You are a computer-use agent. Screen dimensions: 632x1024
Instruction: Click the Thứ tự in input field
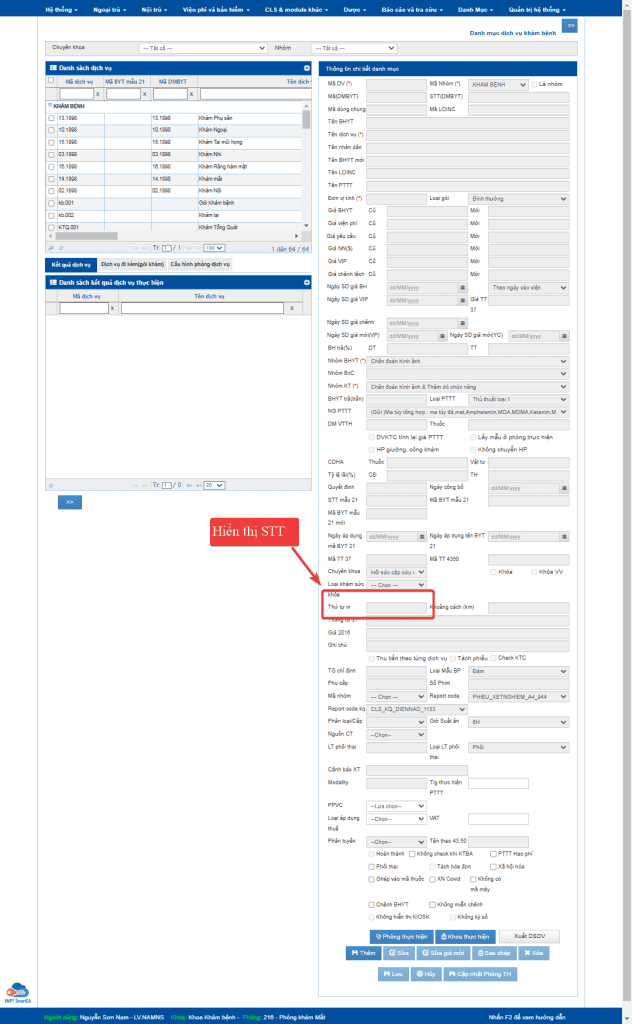[x=396, y=607]
